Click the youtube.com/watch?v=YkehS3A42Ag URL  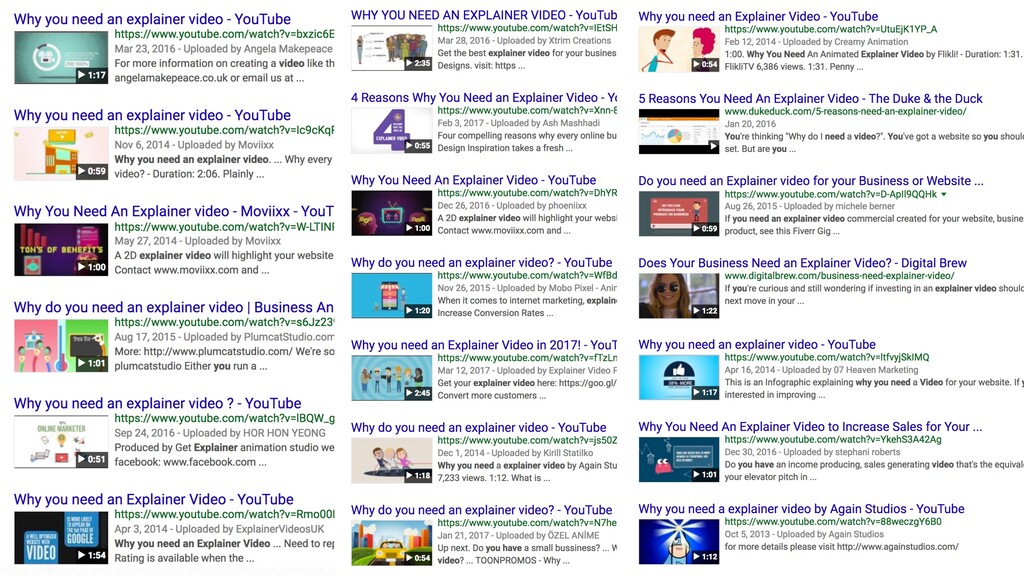pos(833,440)
